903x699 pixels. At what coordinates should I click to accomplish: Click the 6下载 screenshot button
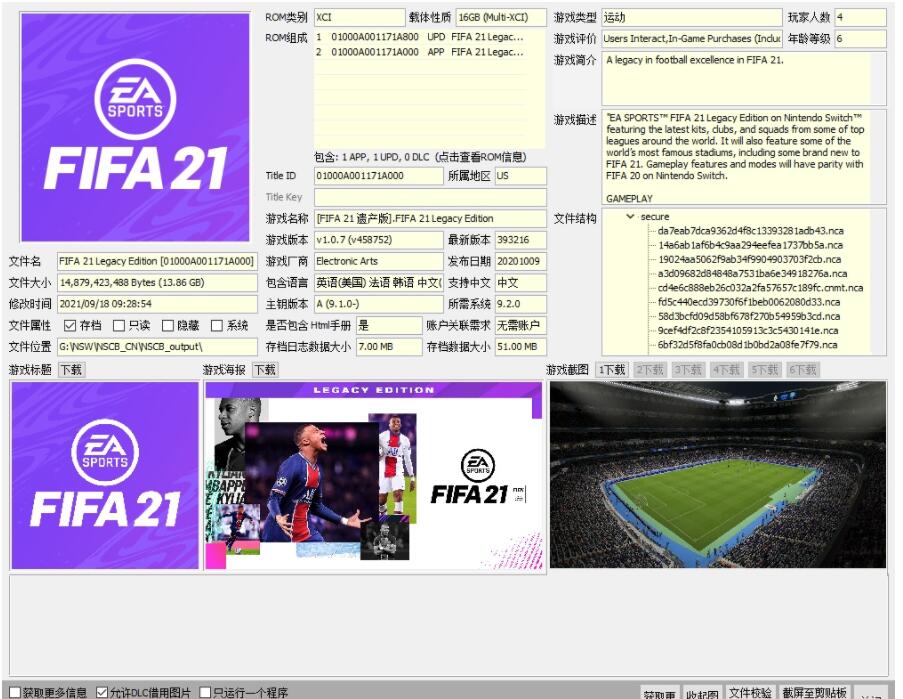coord(803,370)
